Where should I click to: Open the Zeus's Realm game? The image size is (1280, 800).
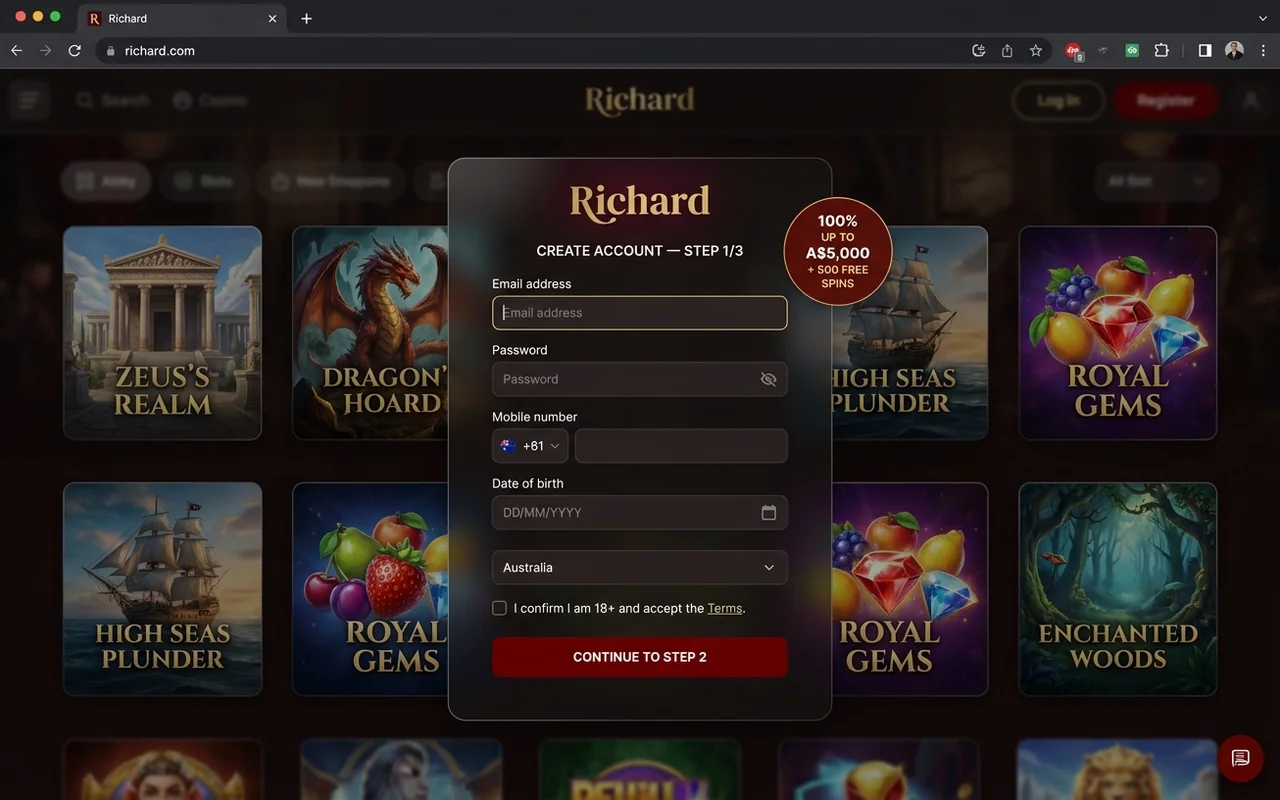[162, 333]
